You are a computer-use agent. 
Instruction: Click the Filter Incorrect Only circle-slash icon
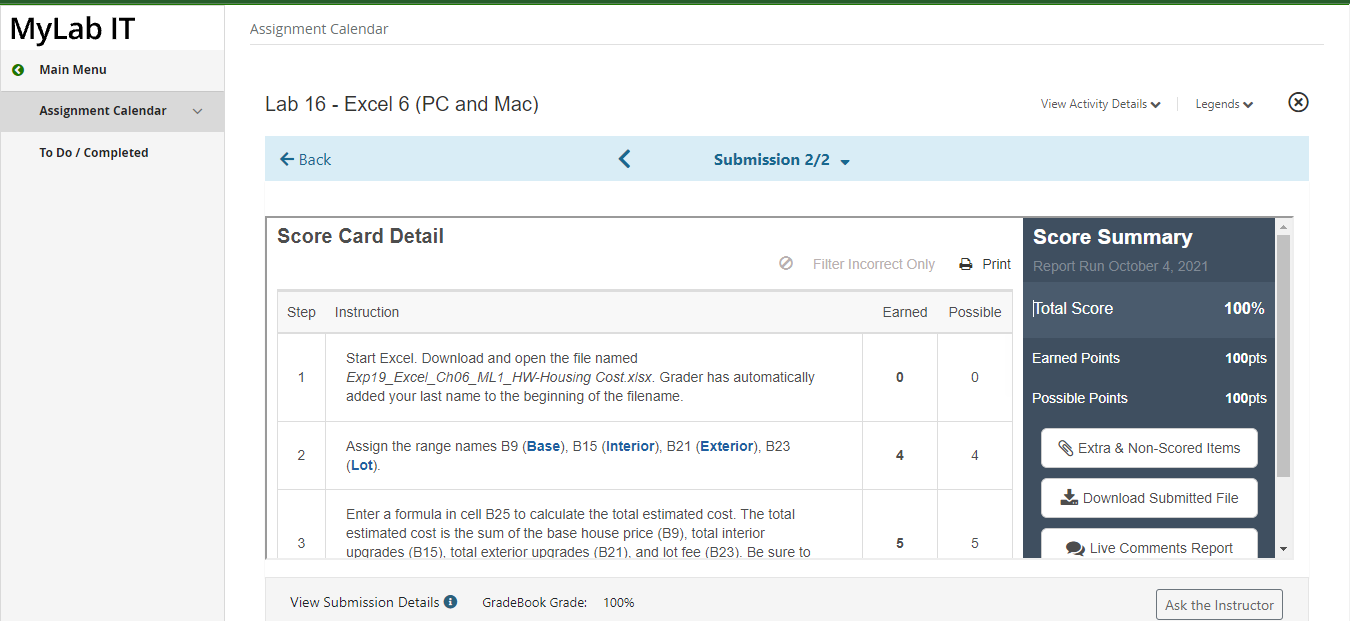[786, 264]
